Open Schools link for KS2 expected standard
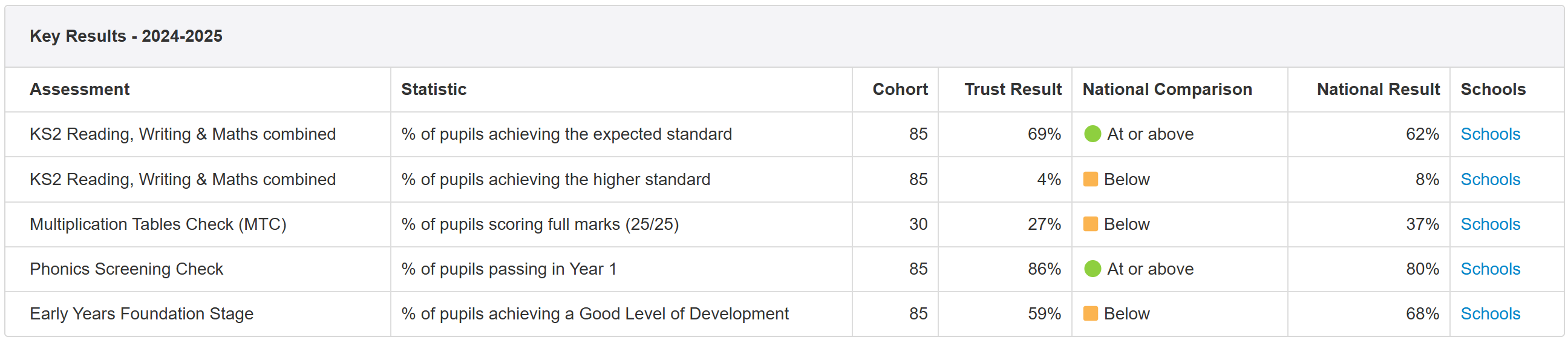 1489,134
